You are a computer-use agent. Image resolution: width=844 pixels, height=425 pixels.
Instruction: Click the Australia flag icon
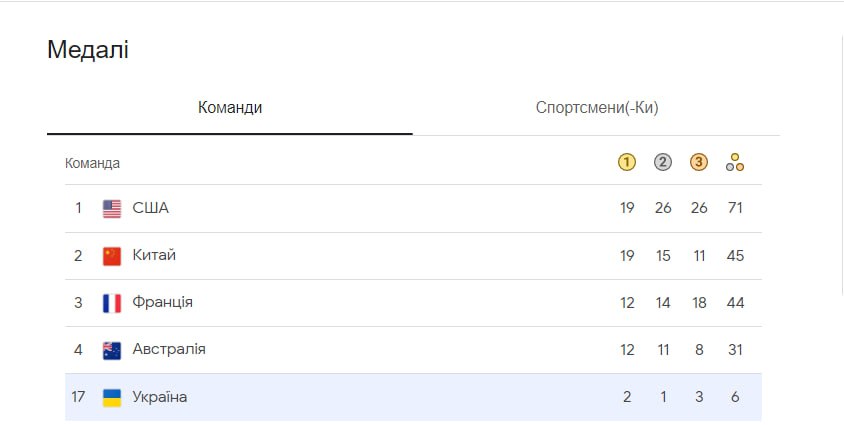112,350
